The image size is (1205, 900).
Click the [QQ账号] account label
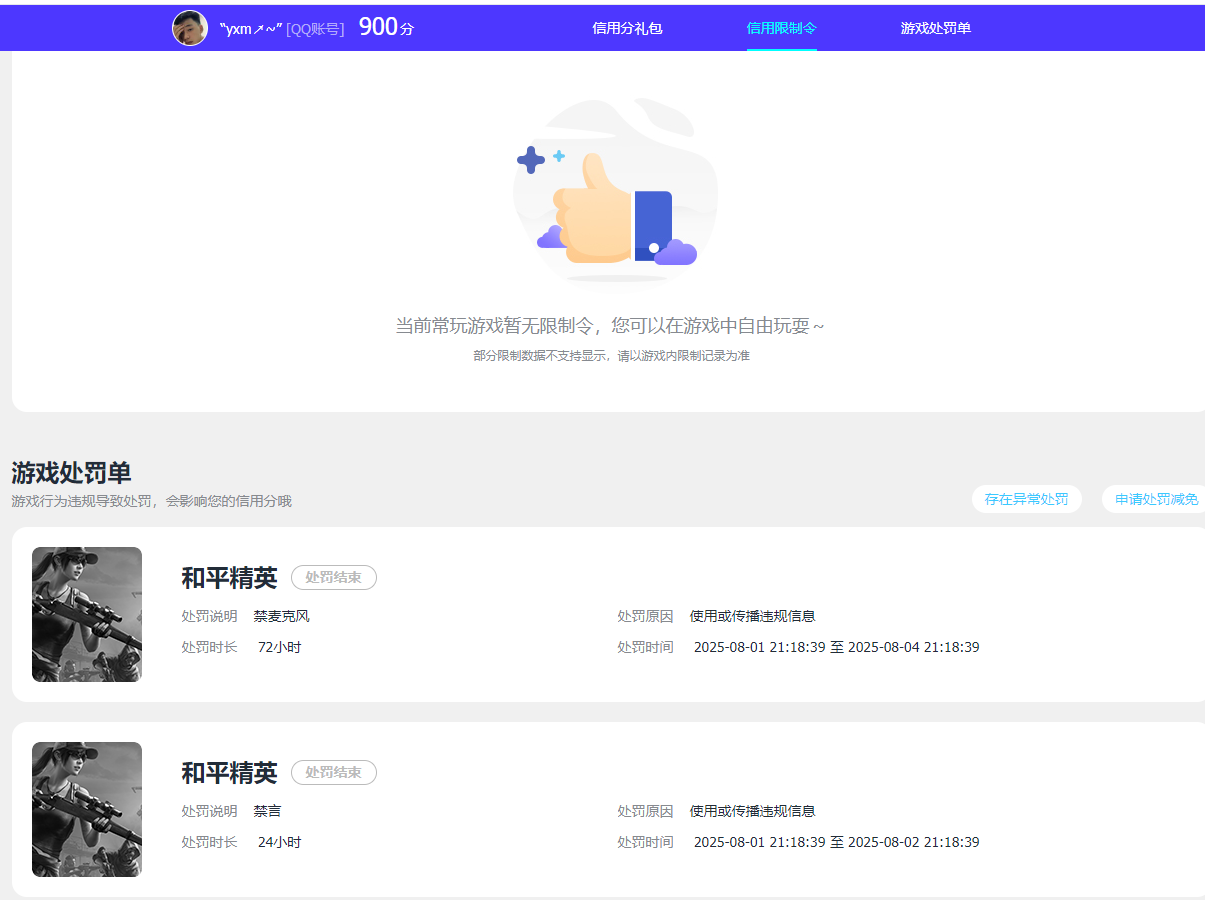[317, 28]
